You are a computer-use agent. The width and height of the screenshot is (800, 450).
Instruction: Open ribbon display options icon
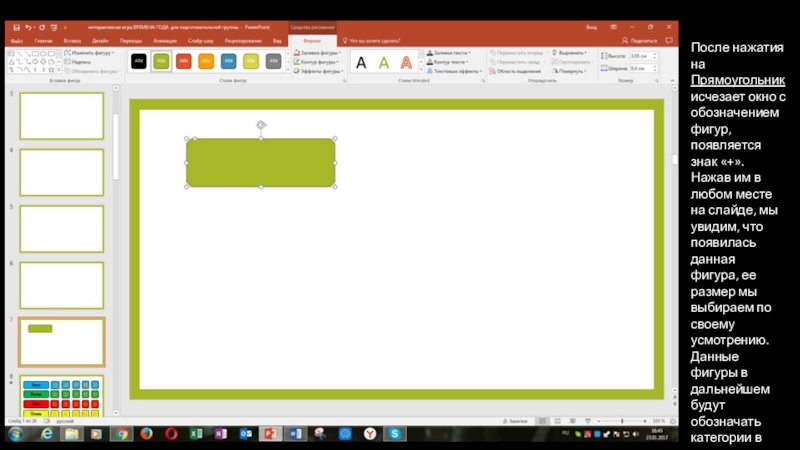[x=613, y=28]
